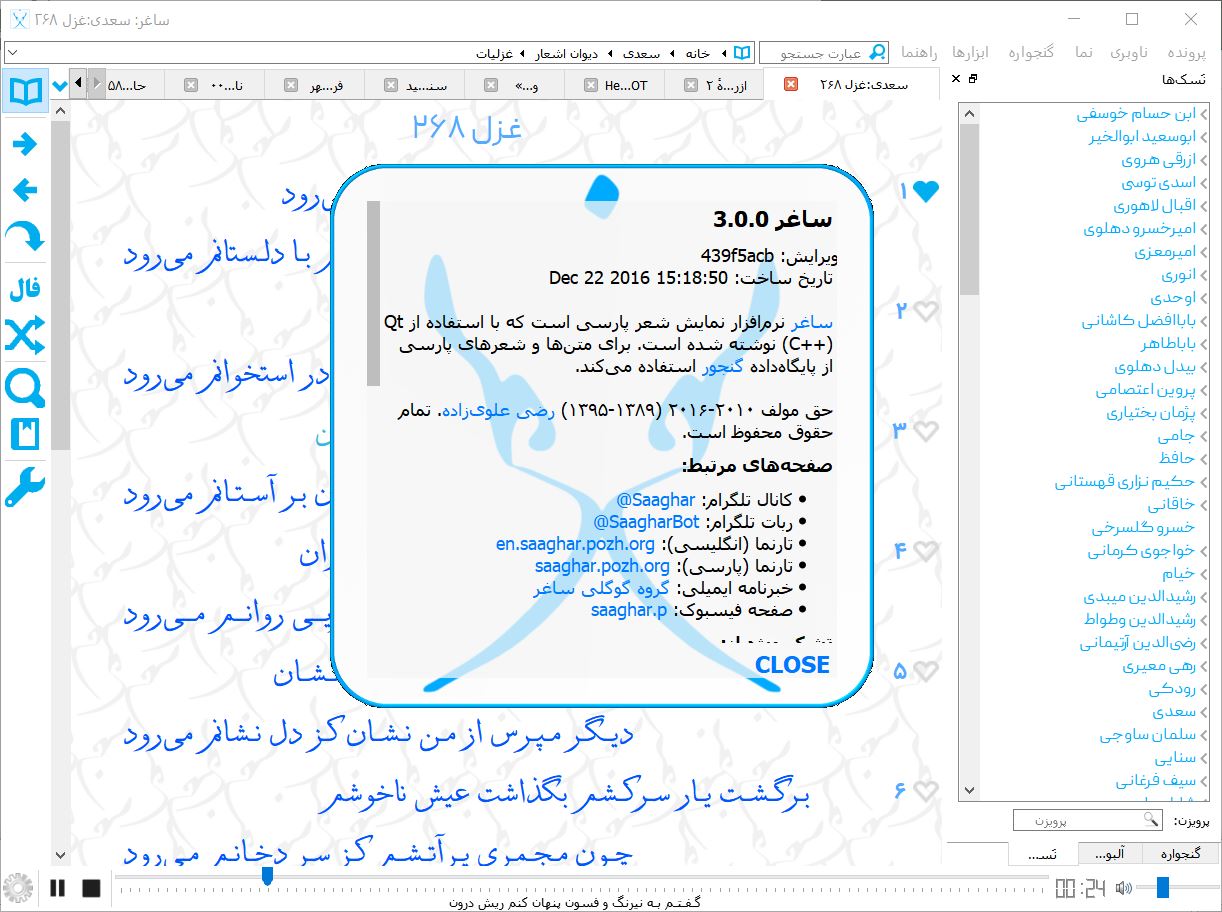
Task: Float the نَسک‌ها panel with undock icon
Action: [x=973, y=79]
